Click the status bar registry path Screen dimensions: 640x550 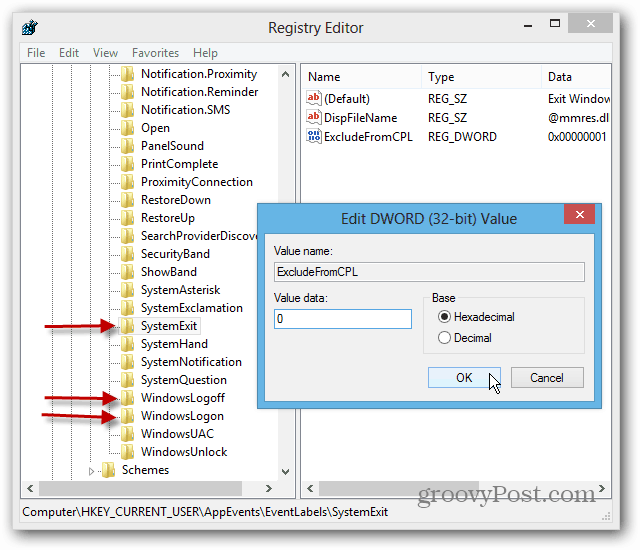pos(205,512)
